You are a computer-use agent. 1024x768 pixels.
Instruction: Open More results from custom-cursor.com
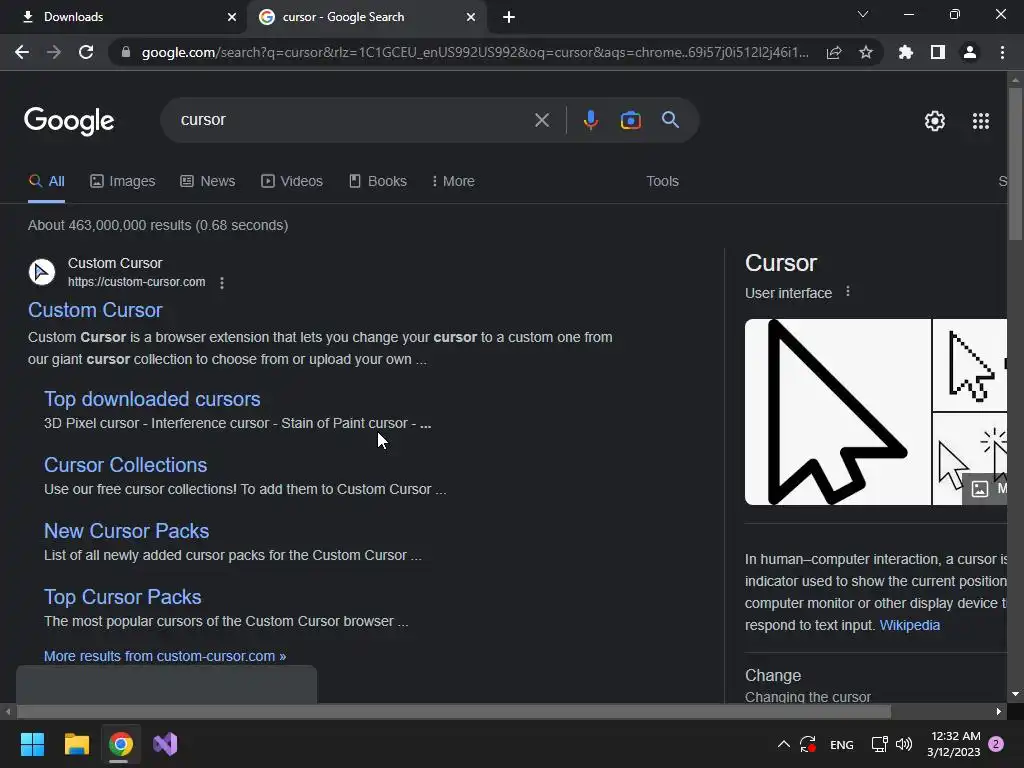pos(165,656)
